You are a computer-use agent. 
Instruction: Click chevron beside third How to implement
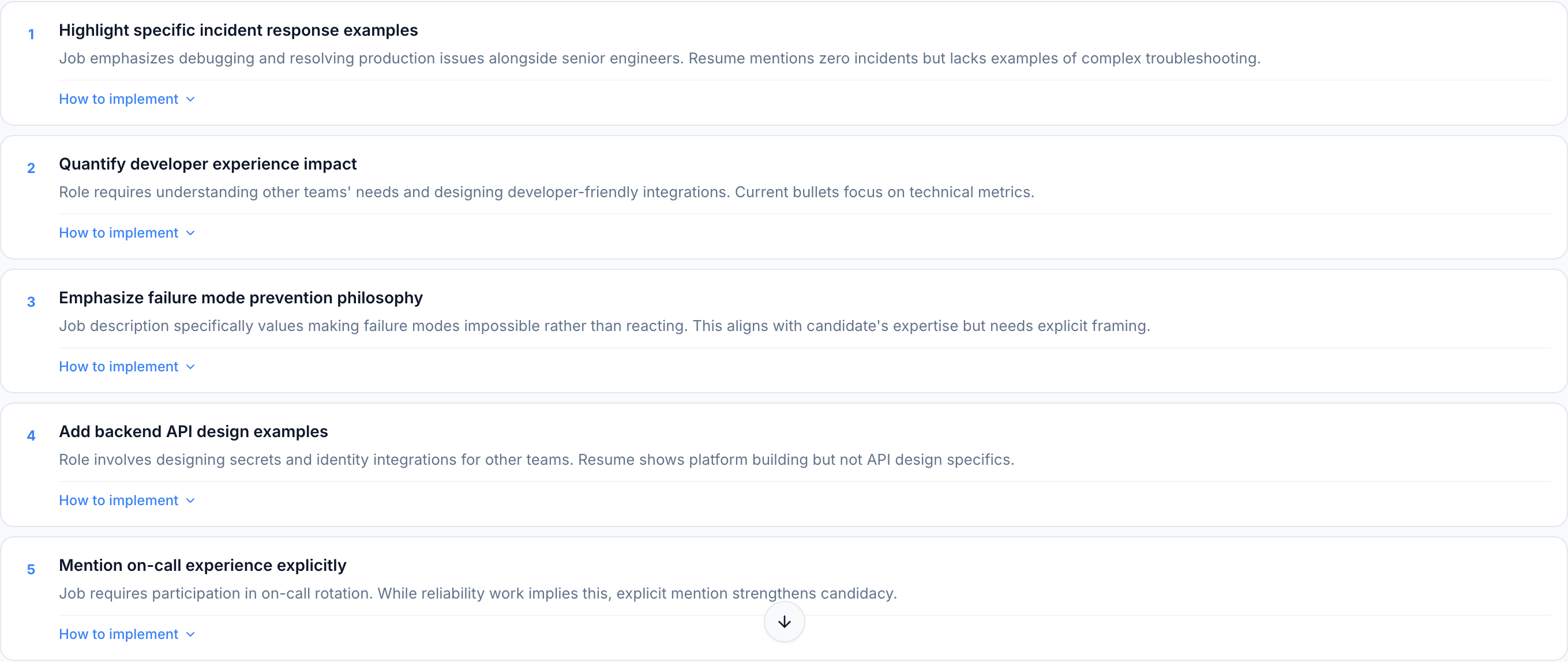point(190,367)
